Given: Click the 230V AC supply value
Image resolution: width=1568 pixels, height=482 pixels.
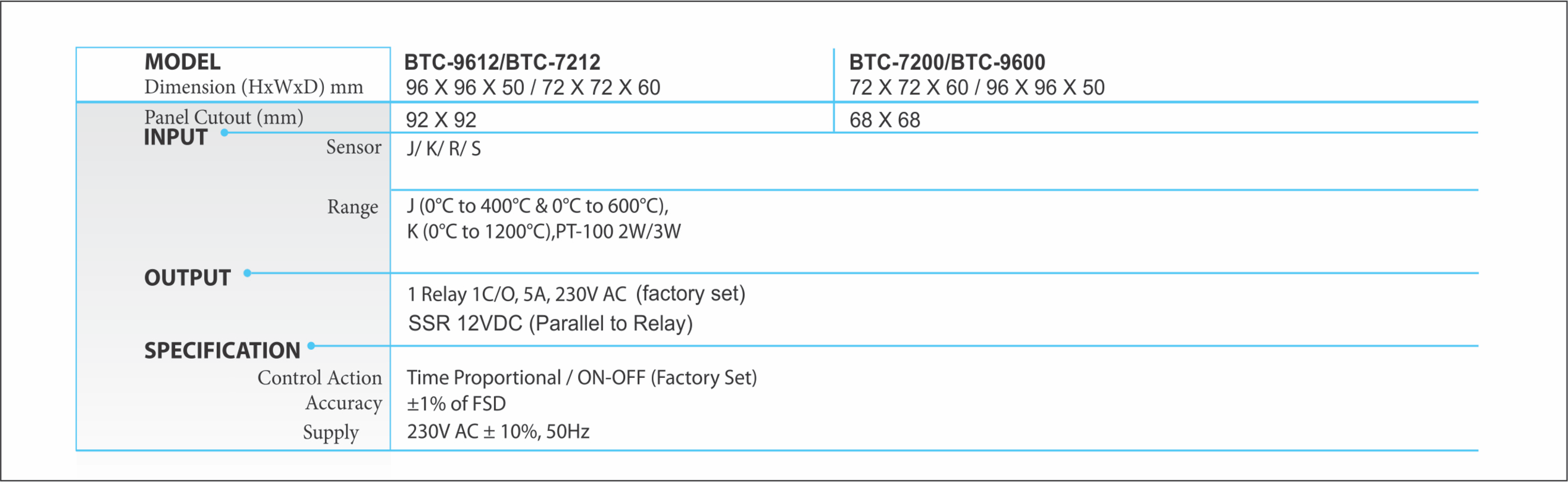Looking at the screenshot, I should (x=498, y=431).
